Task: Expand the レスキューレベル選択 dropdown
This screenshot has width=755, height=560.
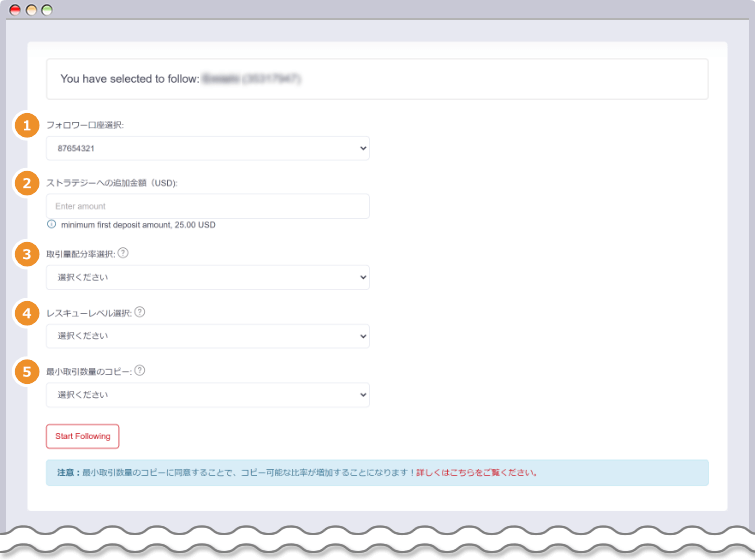Action: pyautogui.click(x=208, y=336)
